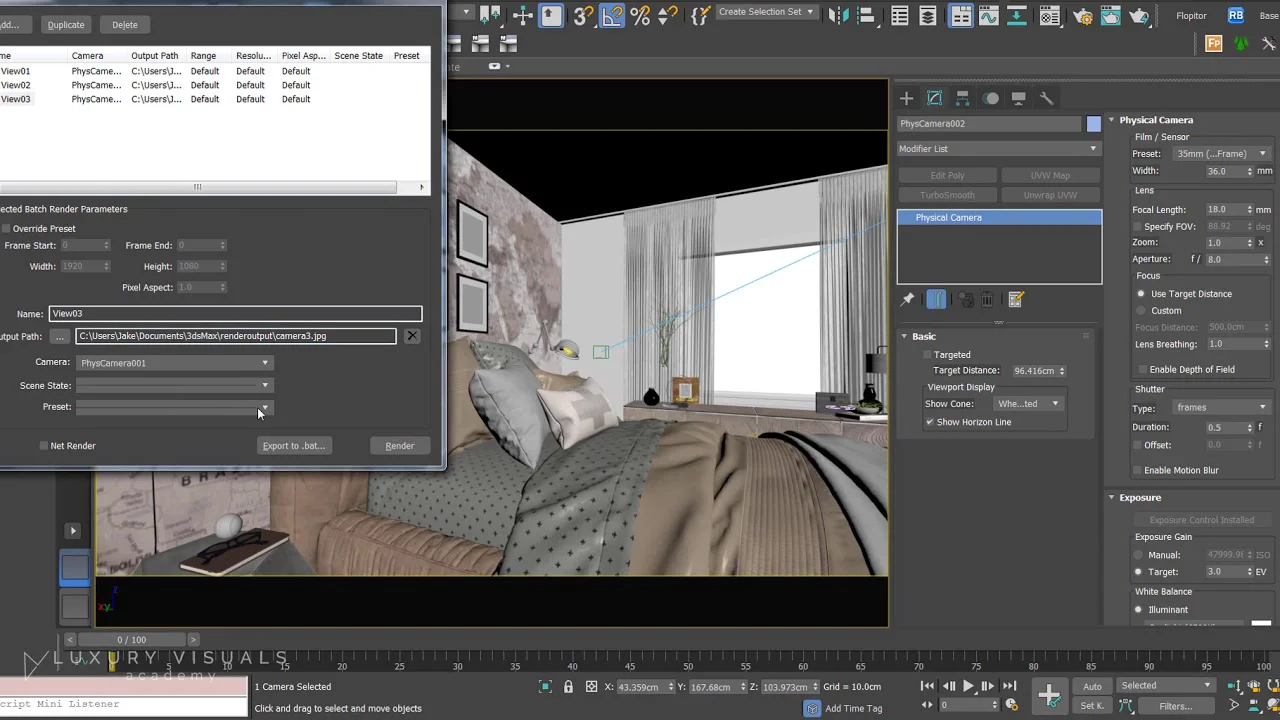Toggle selection lock in status bar
Screen dimensions: 1280x720
(x=568, y=687)
